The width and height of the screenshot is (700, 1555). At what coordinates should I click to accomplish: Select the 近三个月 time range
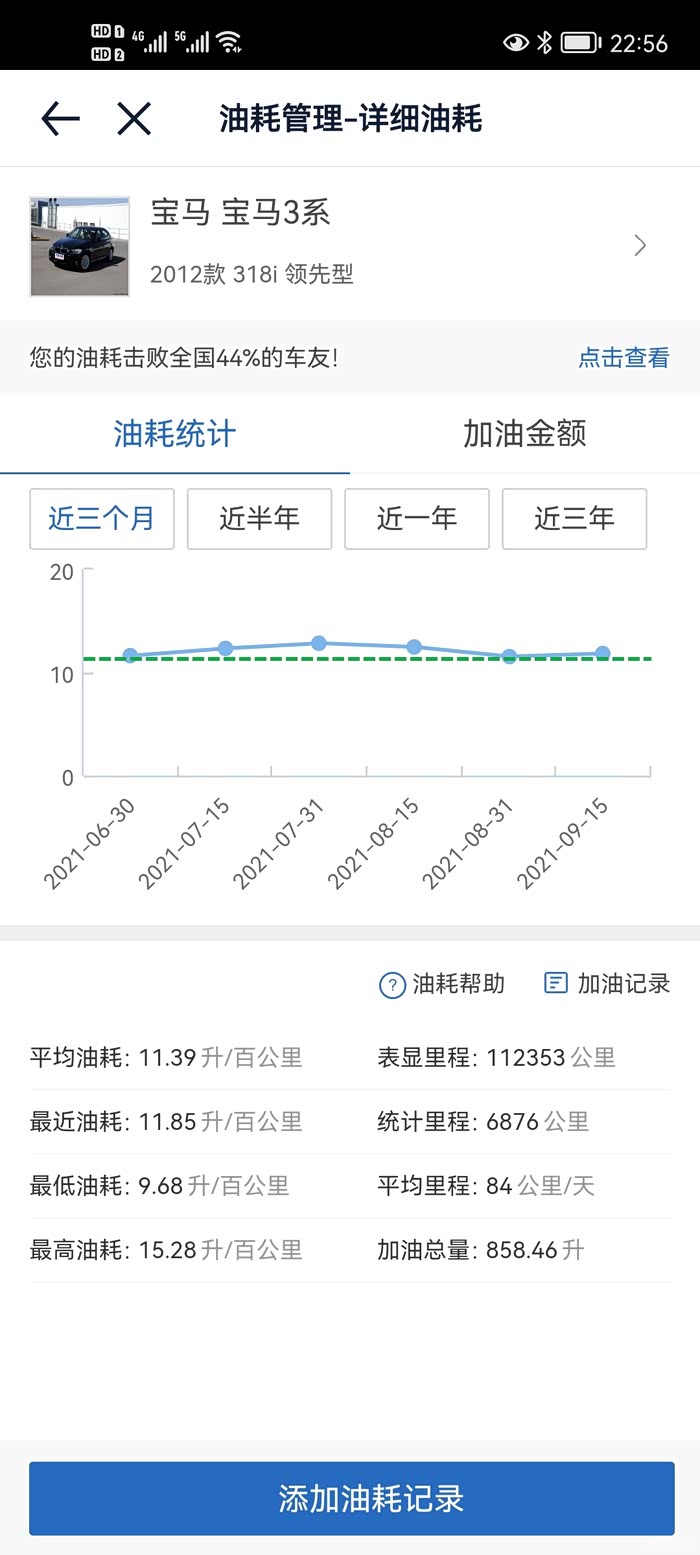102,518
